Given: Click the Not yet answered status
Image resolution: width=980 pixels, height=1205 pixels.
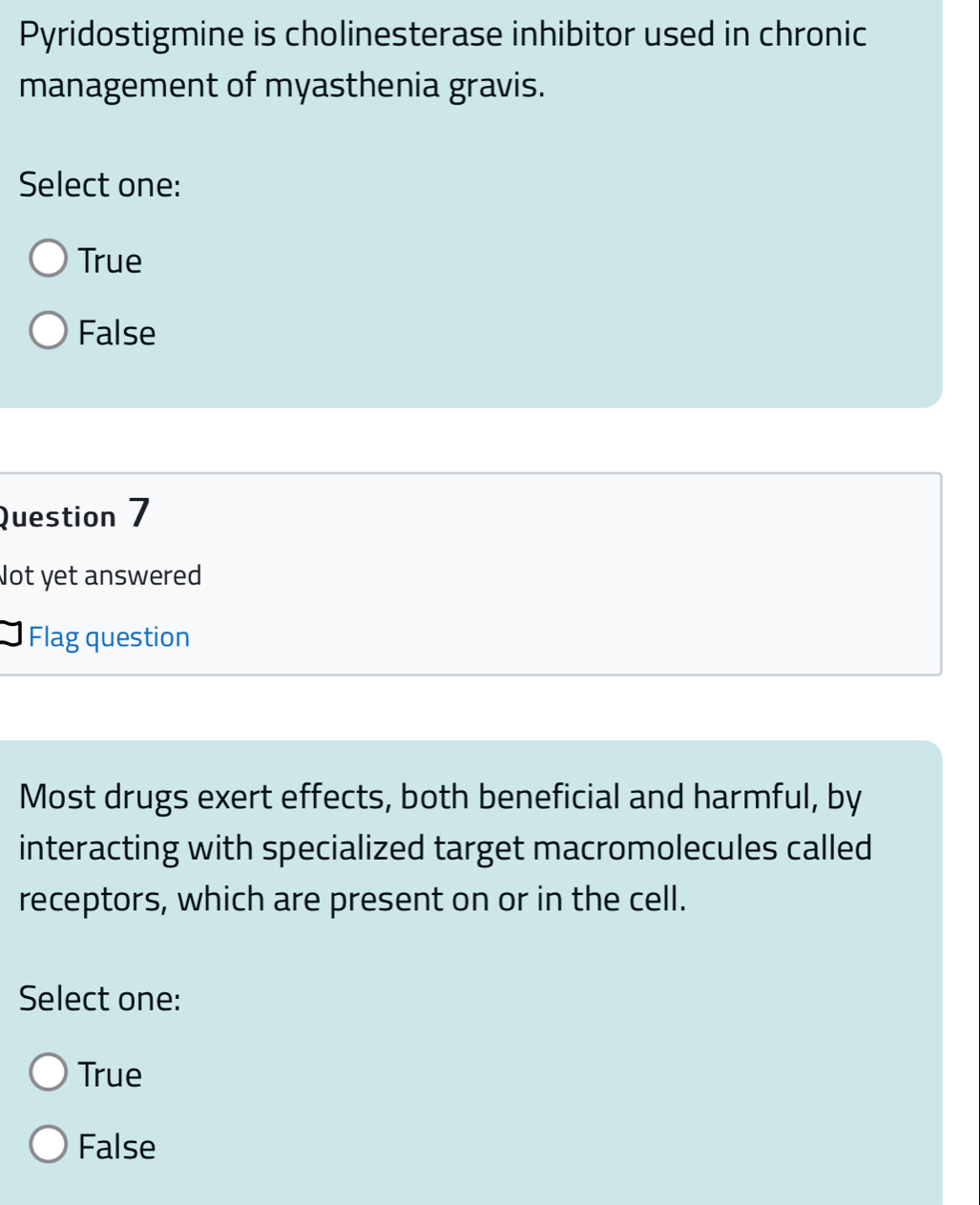Looking at the screenshot, I should click(101, 576).
